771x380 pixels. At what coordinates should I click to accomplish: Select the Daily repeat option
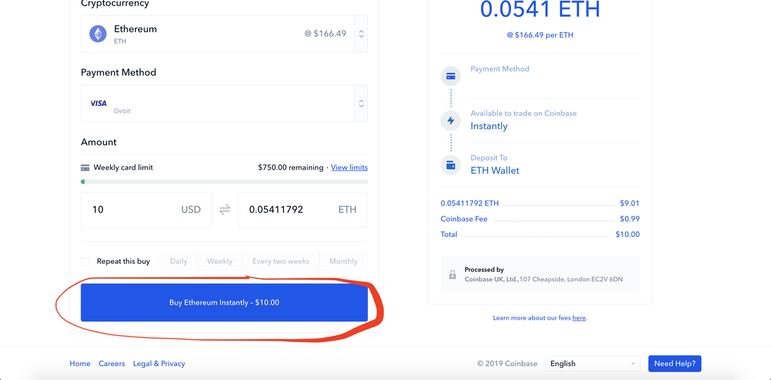click(x=178, y=262)
